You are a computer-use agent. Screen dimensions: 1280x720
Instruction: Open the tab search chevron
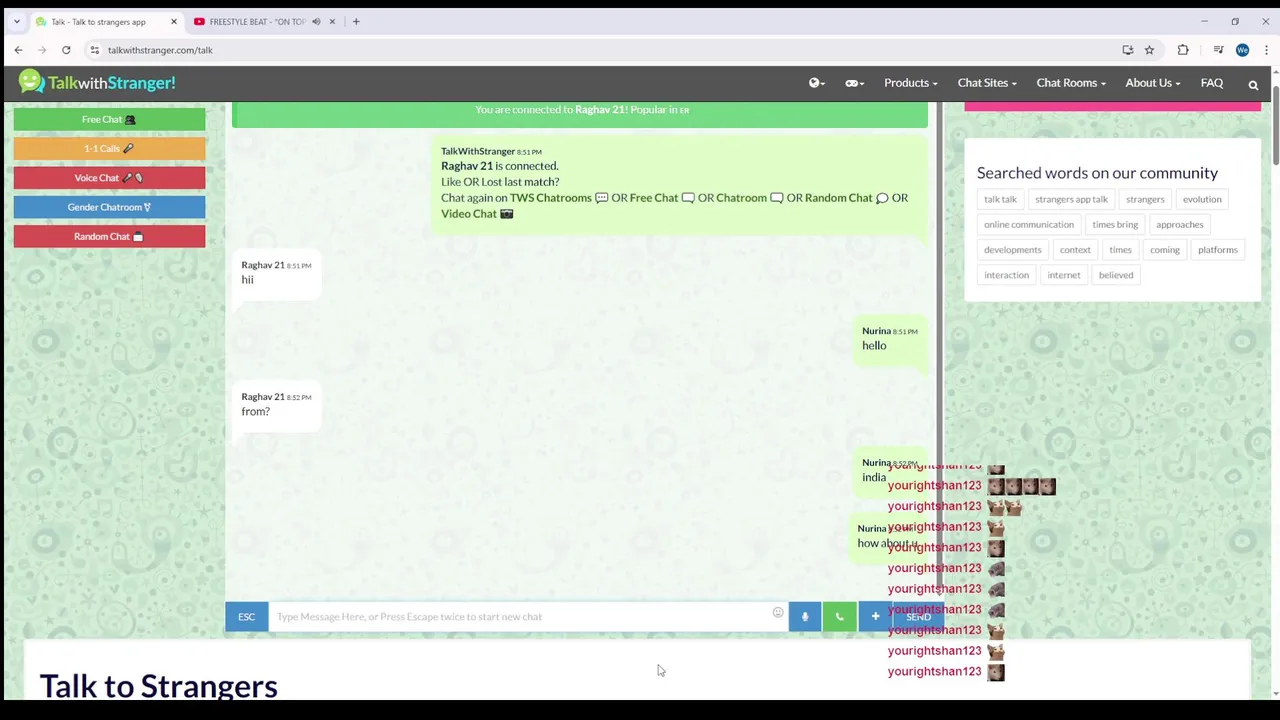click(16, 21)
